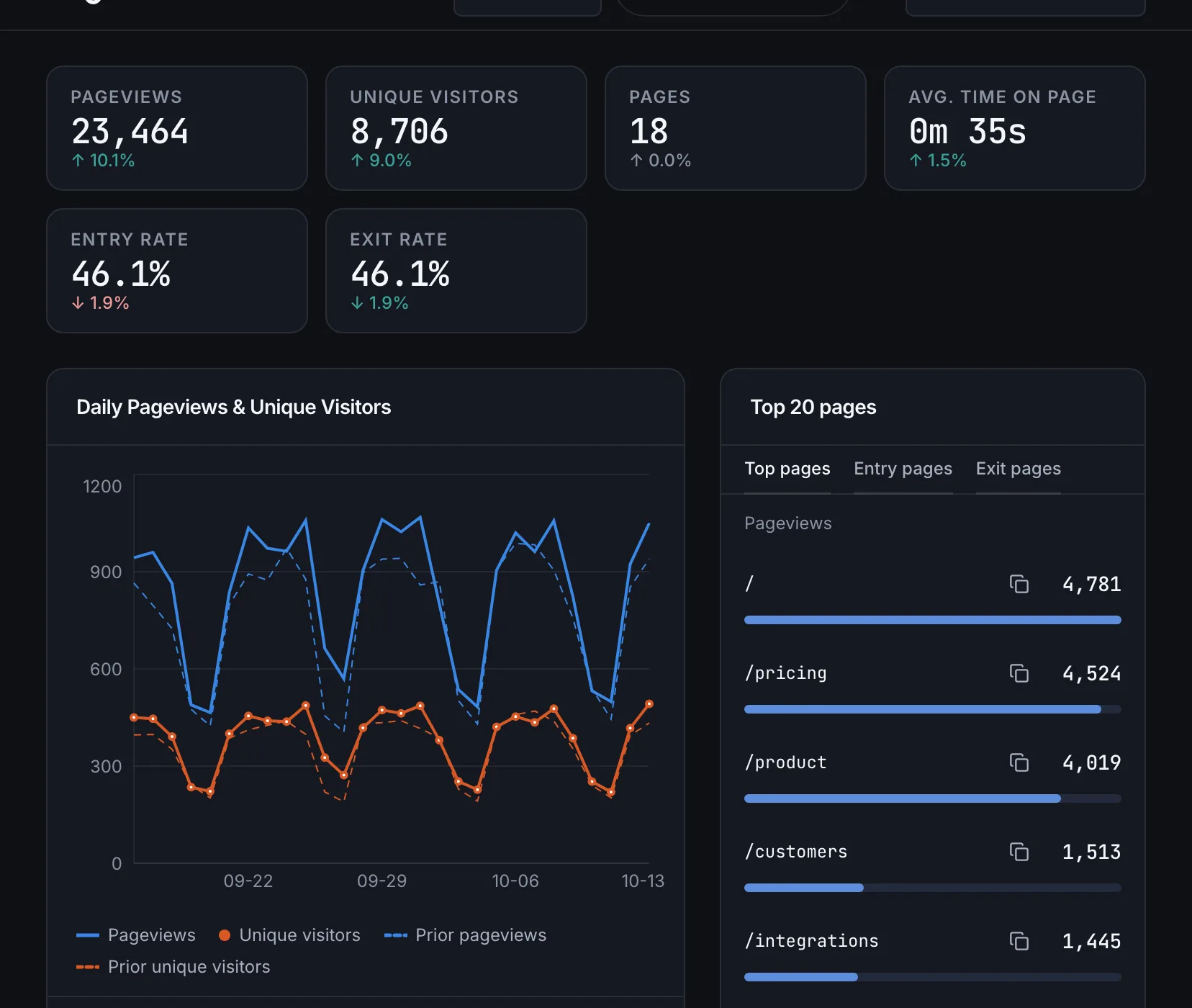Toggle the Unique visitors legend series
Viewport: 1192px width, 1008px height.
[x=289, y=935]
